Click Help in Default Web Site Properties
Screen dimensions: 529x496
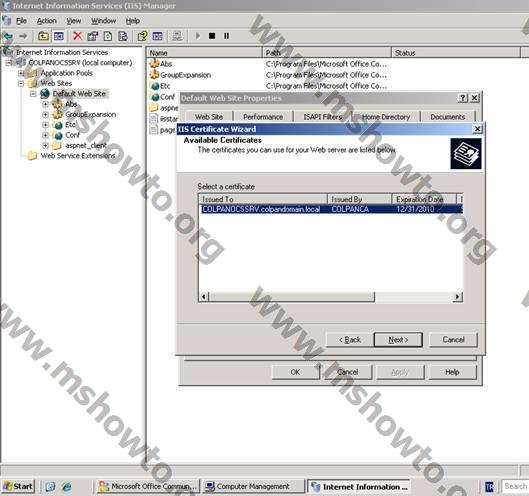point(452,372)
